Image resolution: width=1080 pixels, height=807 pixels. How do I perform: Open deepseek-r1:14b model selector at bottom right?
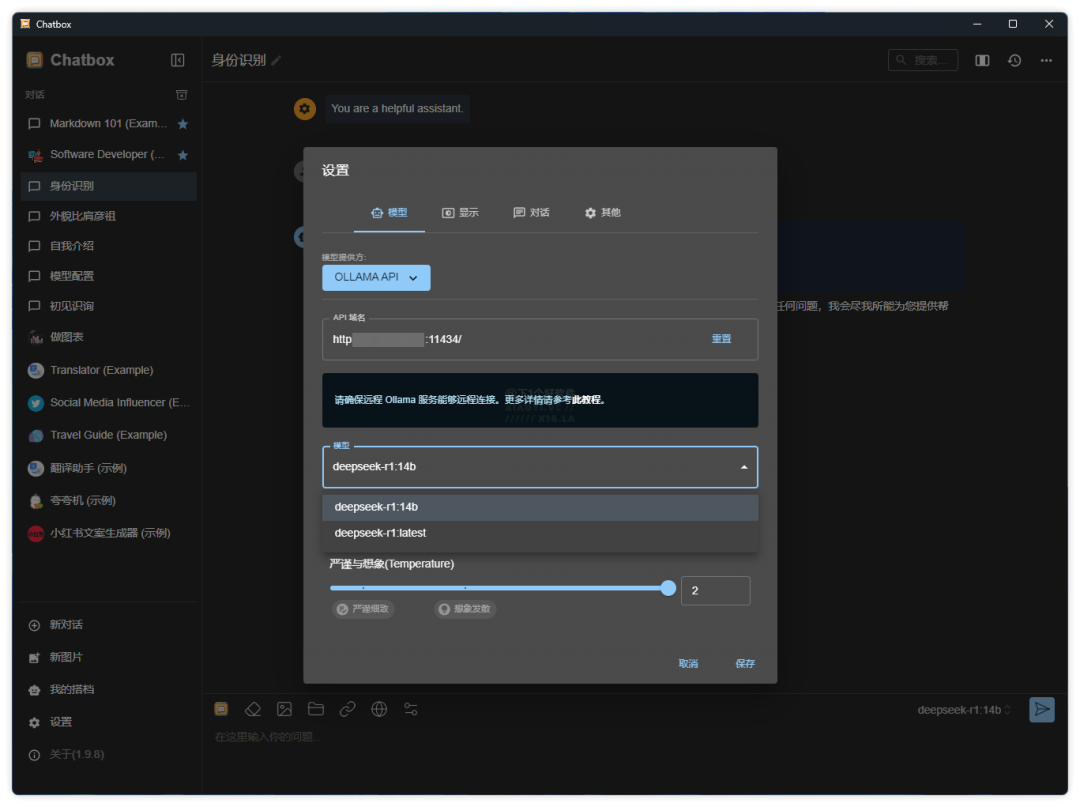click(x=964, y=710)
